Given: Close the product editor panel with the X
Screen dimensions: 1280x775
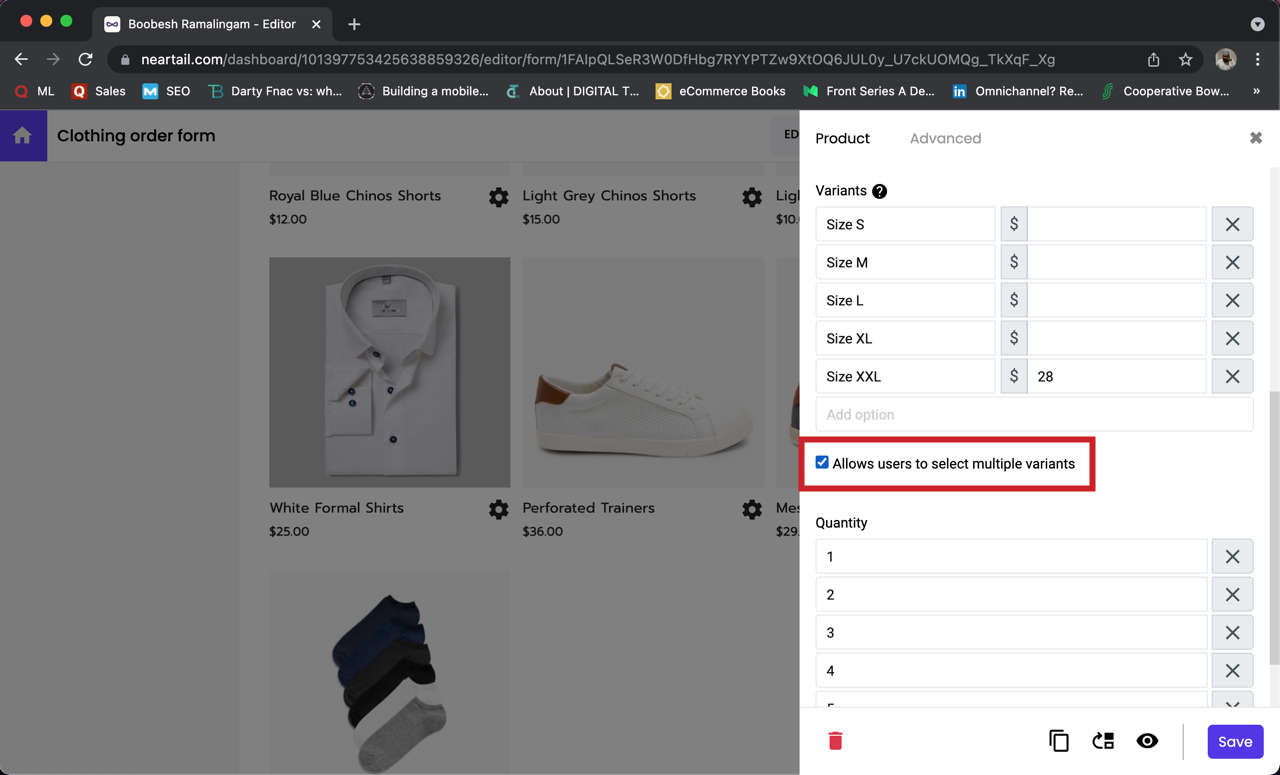Looking at the screenshot, I should [1255, 138].
